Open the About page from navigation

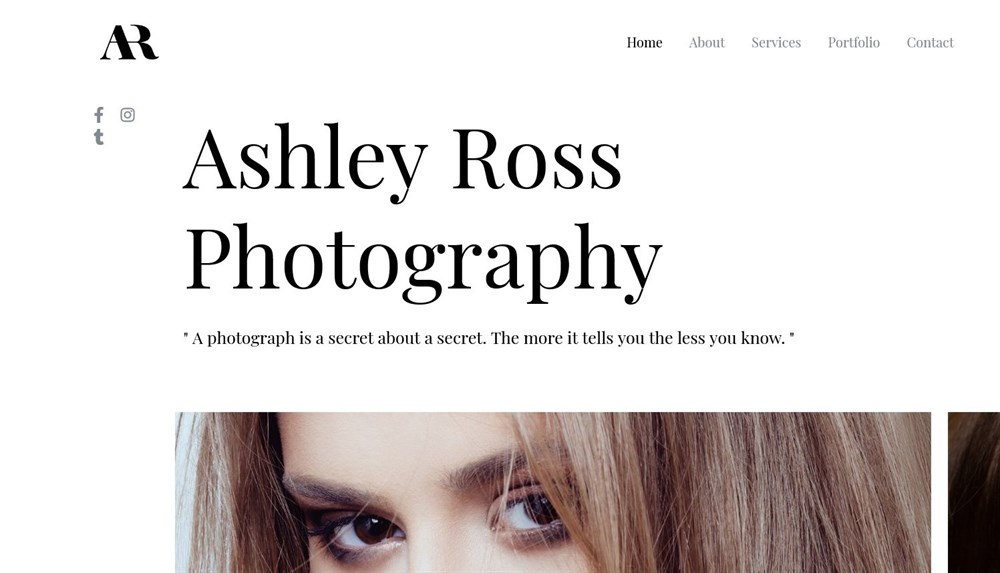click(x=707, y=43)
